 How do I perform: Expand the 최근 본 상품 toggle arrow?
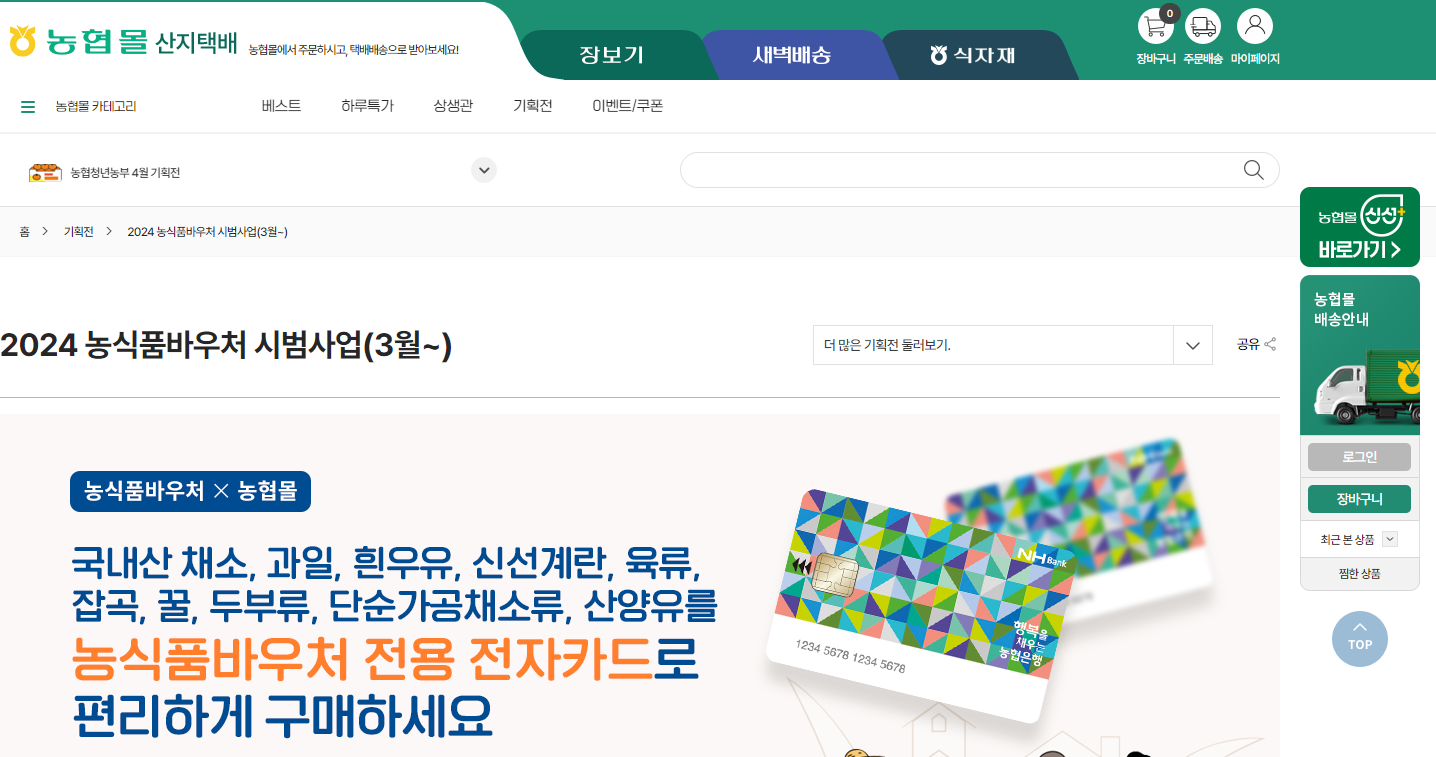click(1389, 539)
